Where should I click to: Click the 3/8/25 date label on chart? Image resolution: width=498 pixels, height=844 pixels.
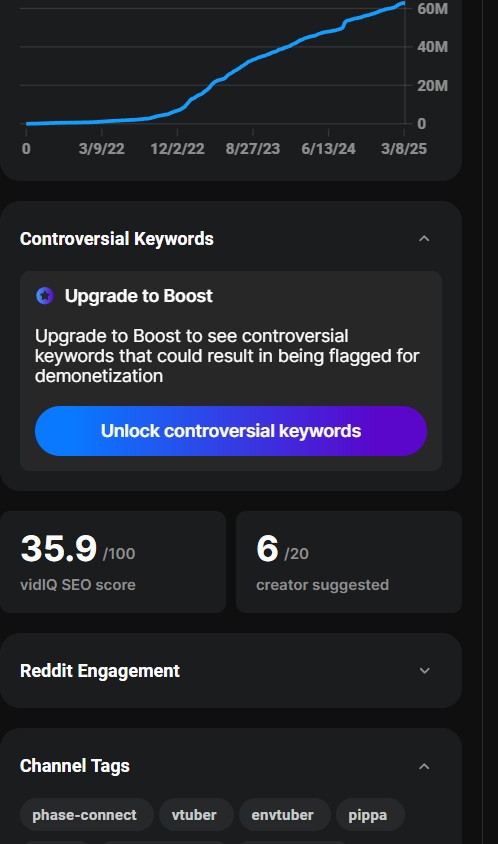(404, 149)
